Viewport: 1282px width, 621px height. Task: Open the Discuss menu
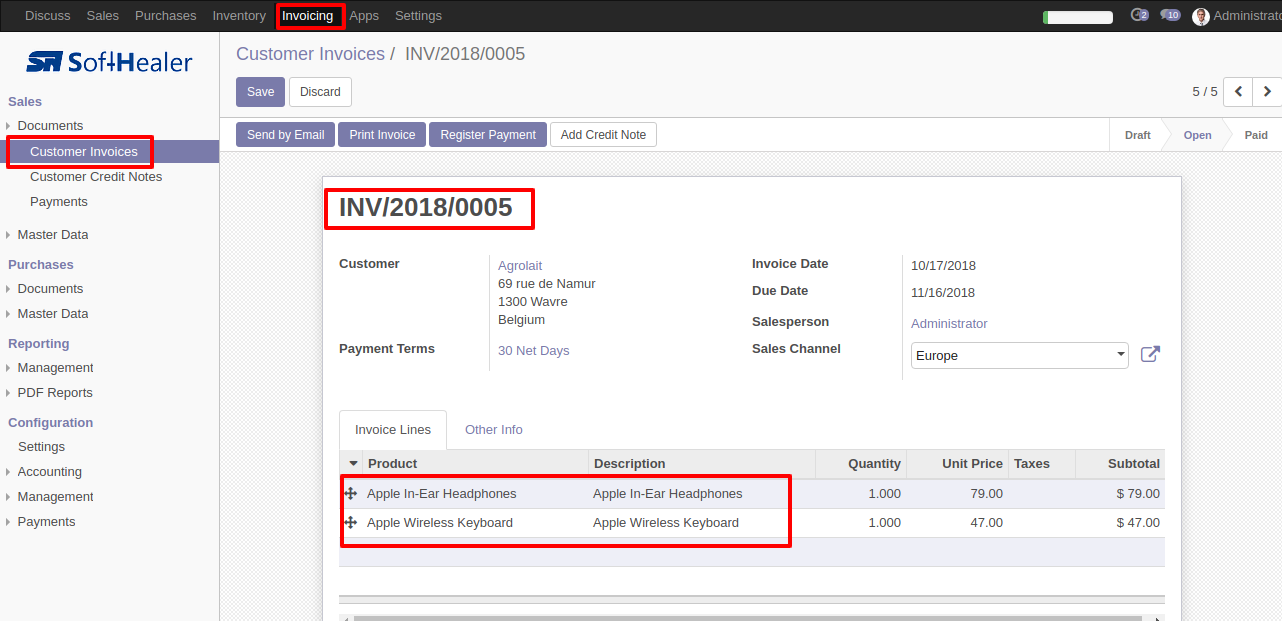pyautogui.click(x=47, y=16)
